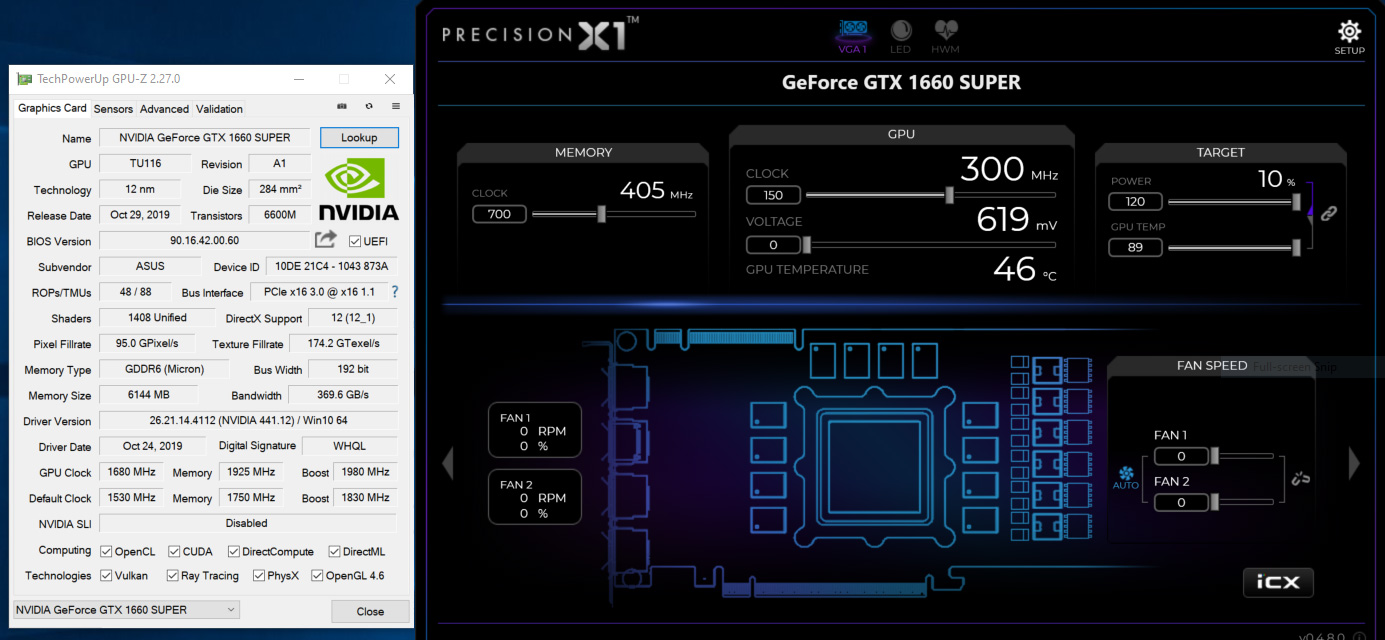1385x640 pixels.
Task: Toggle the OpenCL checkbox
Action: click(x=106, y=551)
